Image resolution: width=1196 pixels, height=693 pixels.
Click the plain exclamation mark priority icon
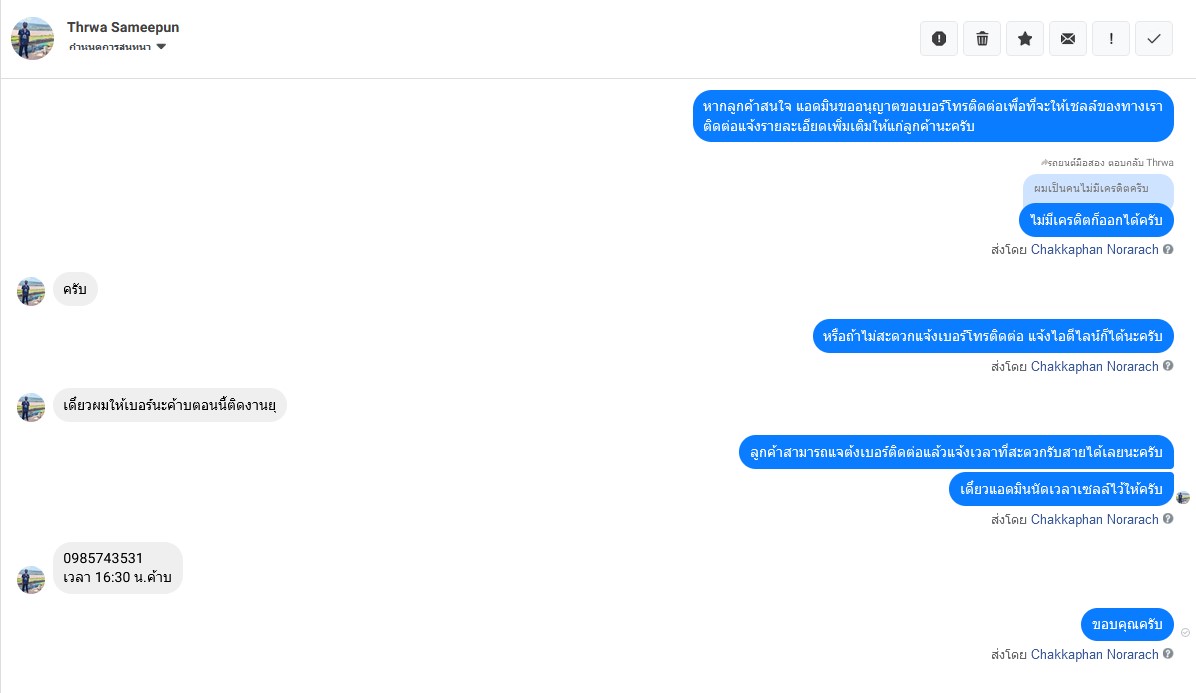(x=1111, y=39)
